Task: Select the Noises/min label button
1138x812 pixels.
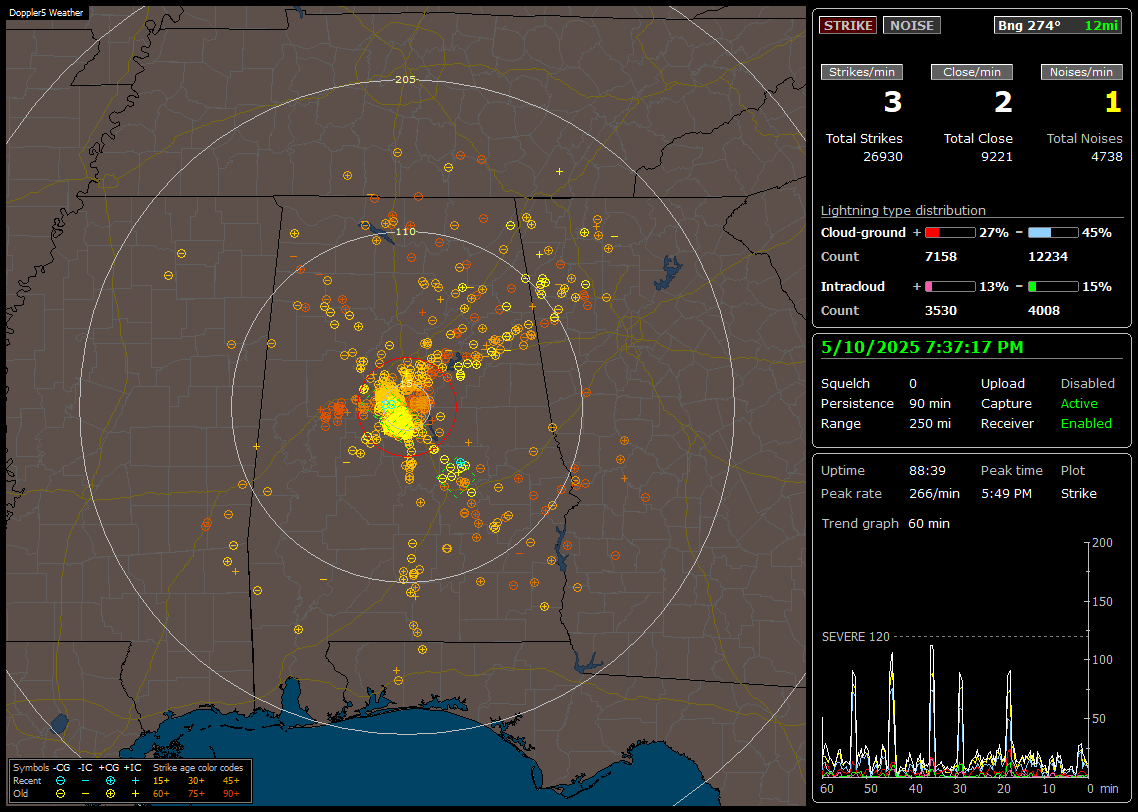Action: (x=1081, y=72)
